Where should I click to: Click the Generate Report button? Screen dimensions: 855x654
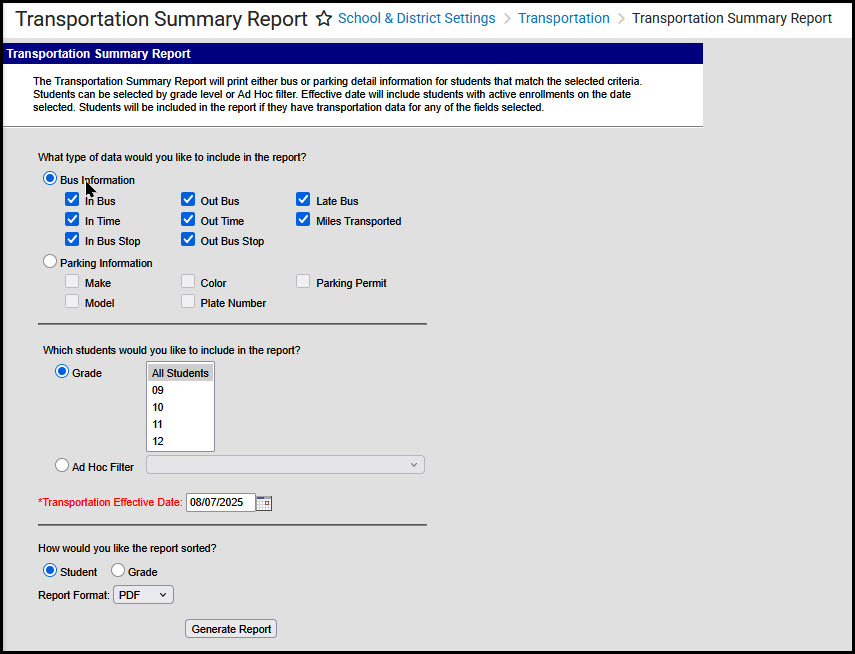pos(231,629)
